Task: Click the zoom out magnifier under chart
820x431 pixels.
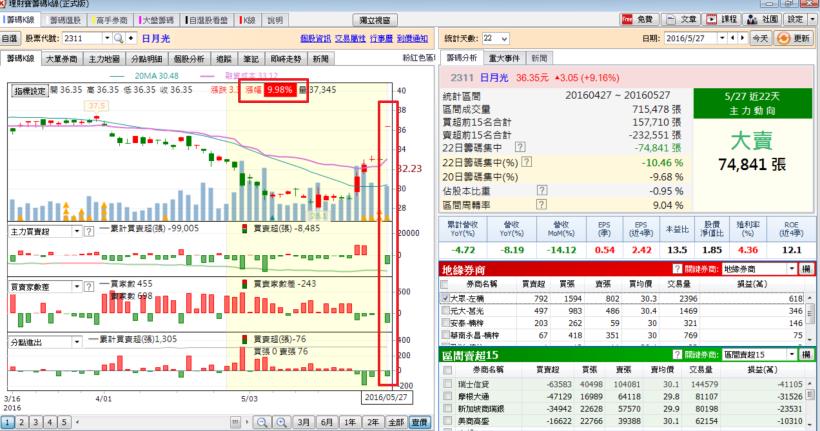Action: (263, 422)
